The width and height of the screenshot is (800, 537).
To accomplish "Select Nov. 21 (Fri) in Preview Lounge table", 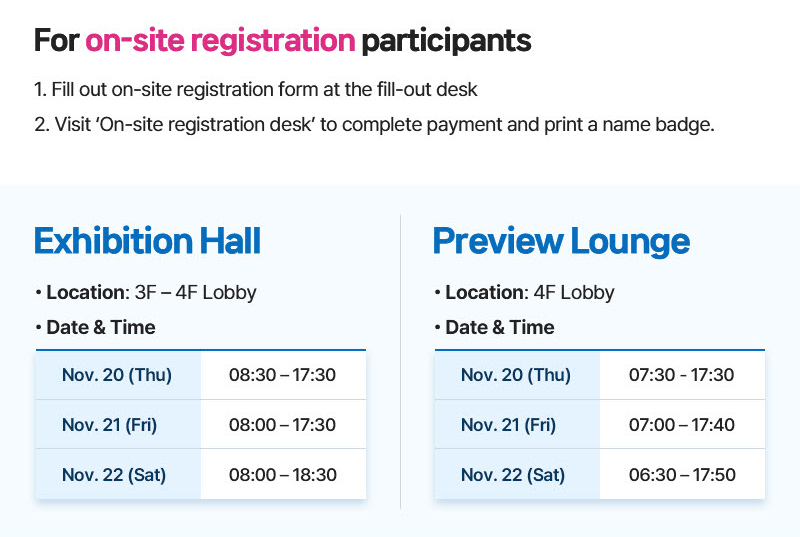I will pyautogui.click(x=508, y=425).
